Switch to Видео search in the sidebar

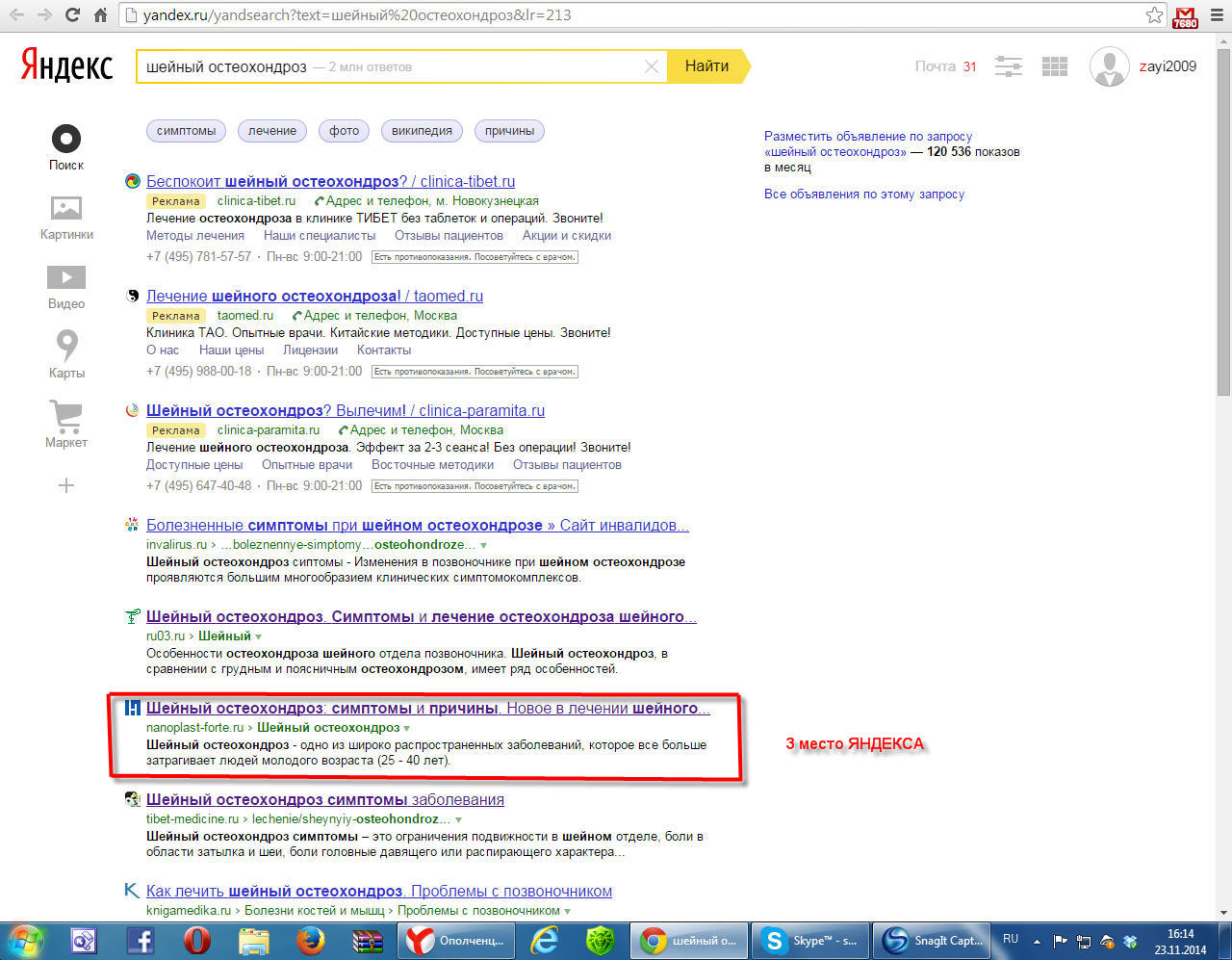[x=66, y=287]
